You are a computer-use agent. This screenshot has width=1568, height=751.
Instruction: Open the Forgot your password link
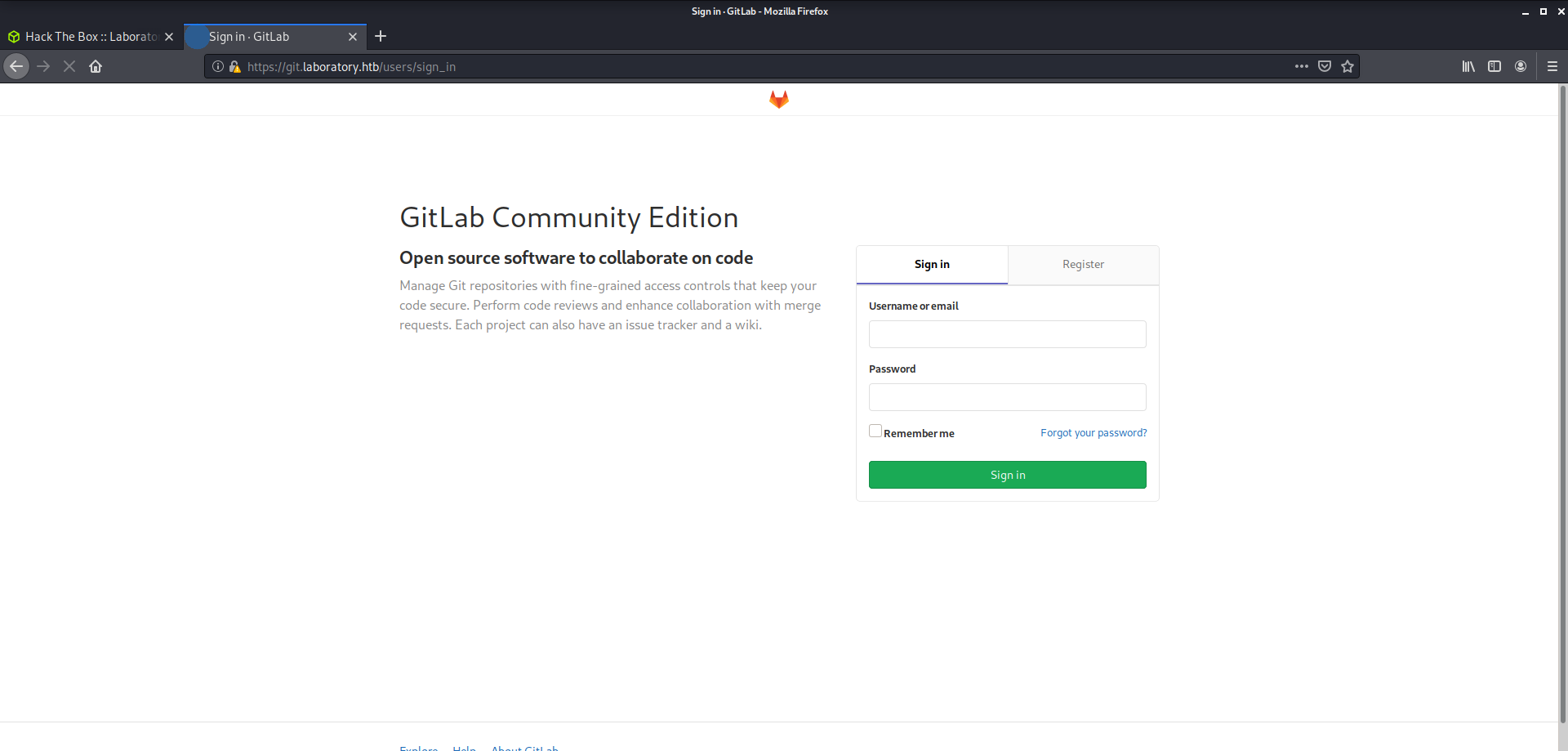pyautogui.click(x=1094, y=432)
